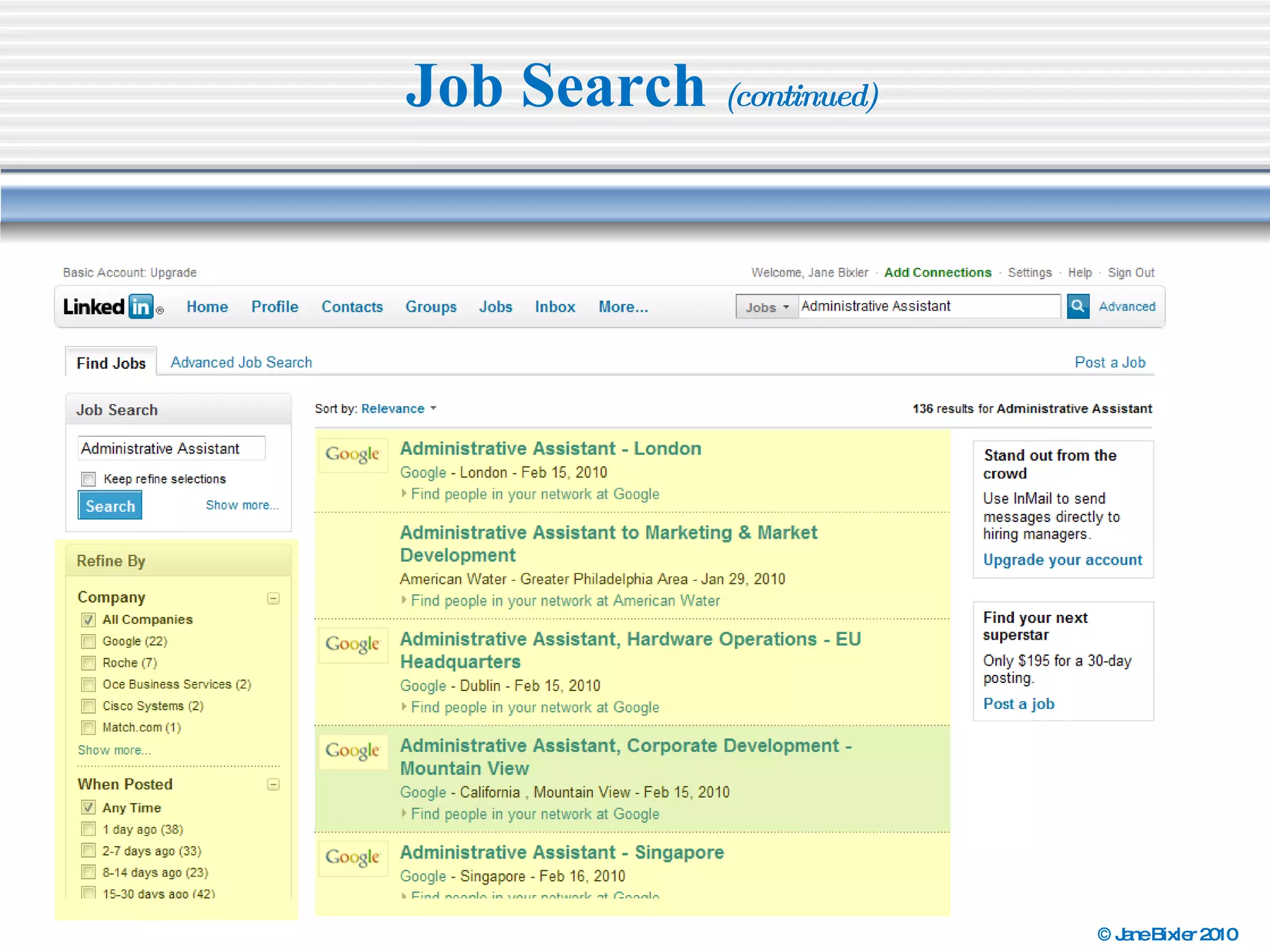Open the Home menu item

(x=207, y=307)
